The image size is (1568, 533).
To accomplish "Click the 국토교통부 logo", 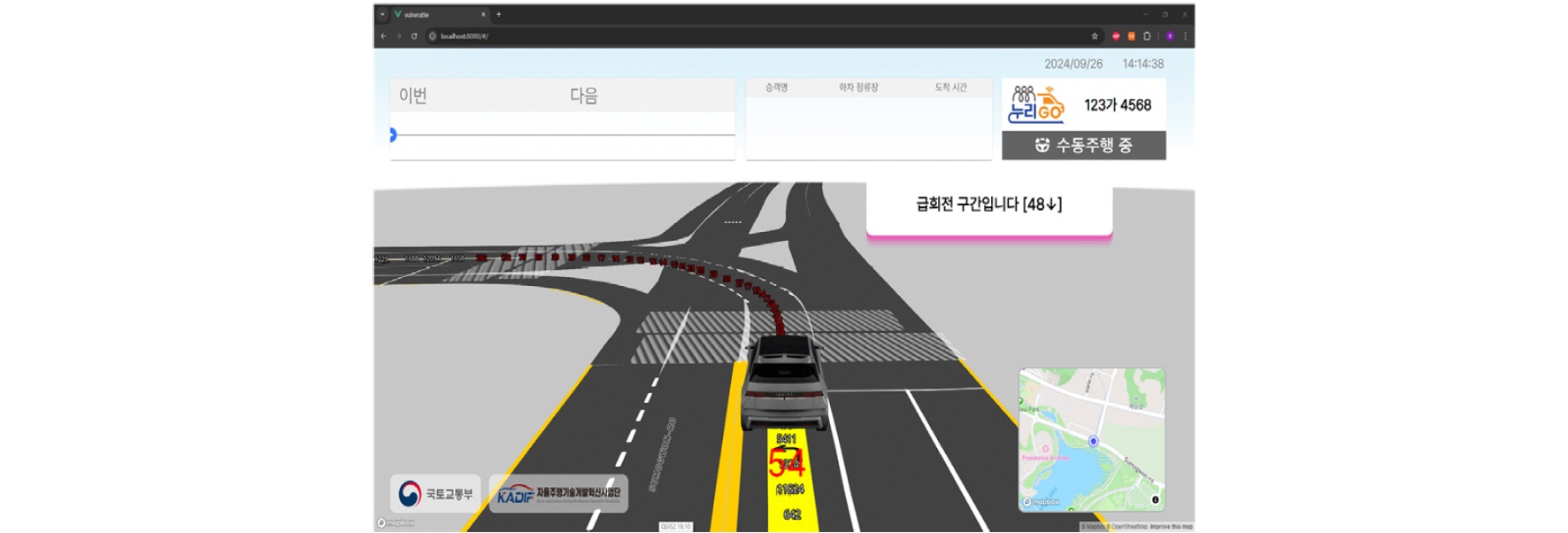I will tap(435, 494).
